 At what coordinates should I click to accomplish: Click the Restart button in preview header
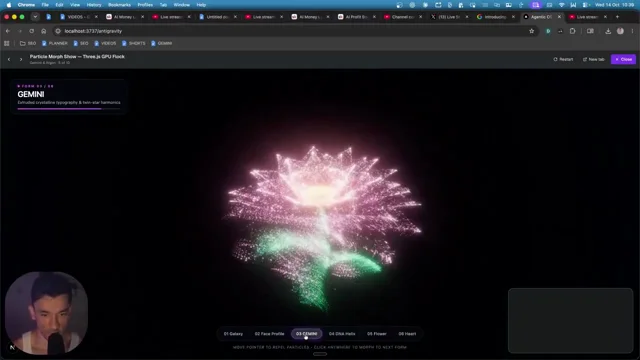[x=563, y=59]
